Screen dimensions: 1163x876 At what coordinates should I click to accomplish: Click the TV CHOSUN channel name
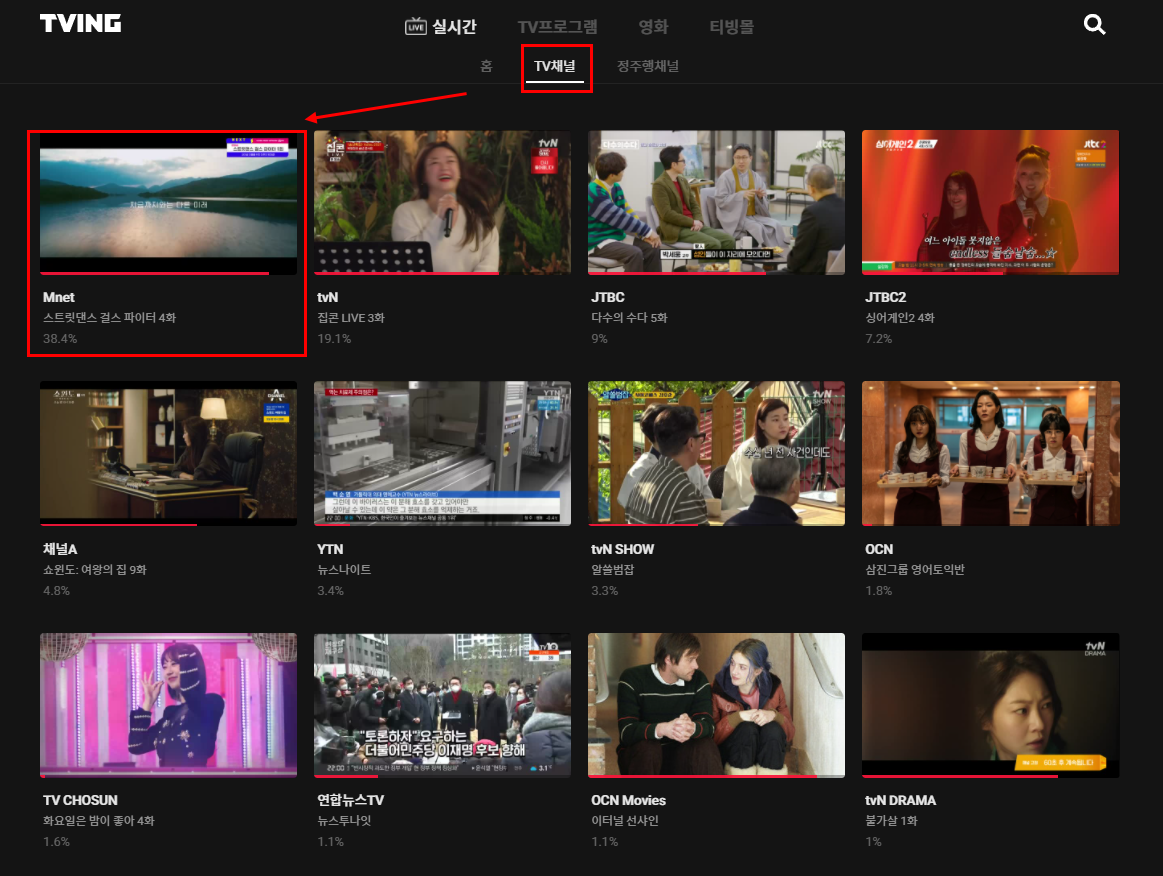[80, 800]
